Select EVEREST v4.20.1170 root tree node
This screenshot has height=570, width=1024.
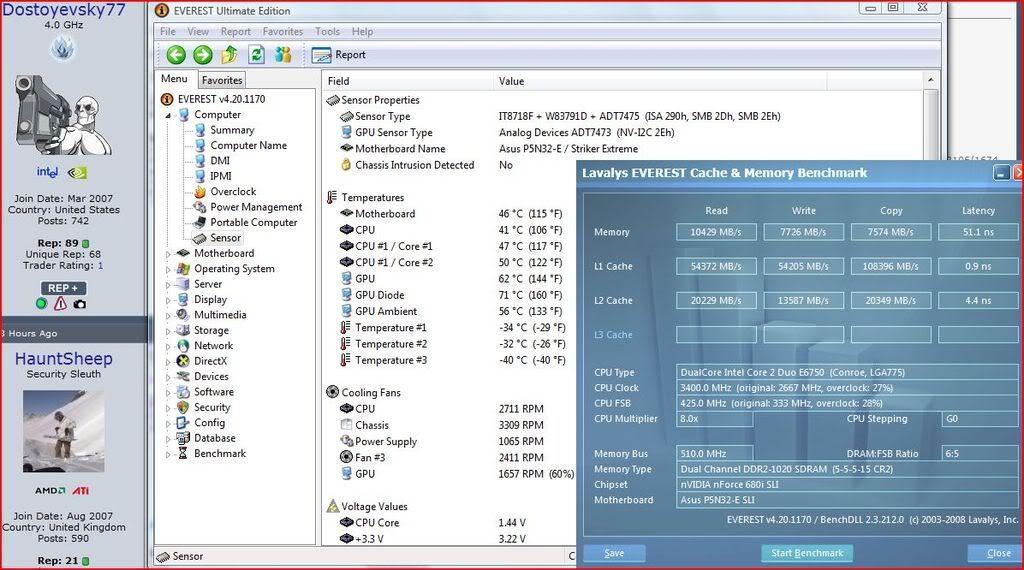[221, 99]
